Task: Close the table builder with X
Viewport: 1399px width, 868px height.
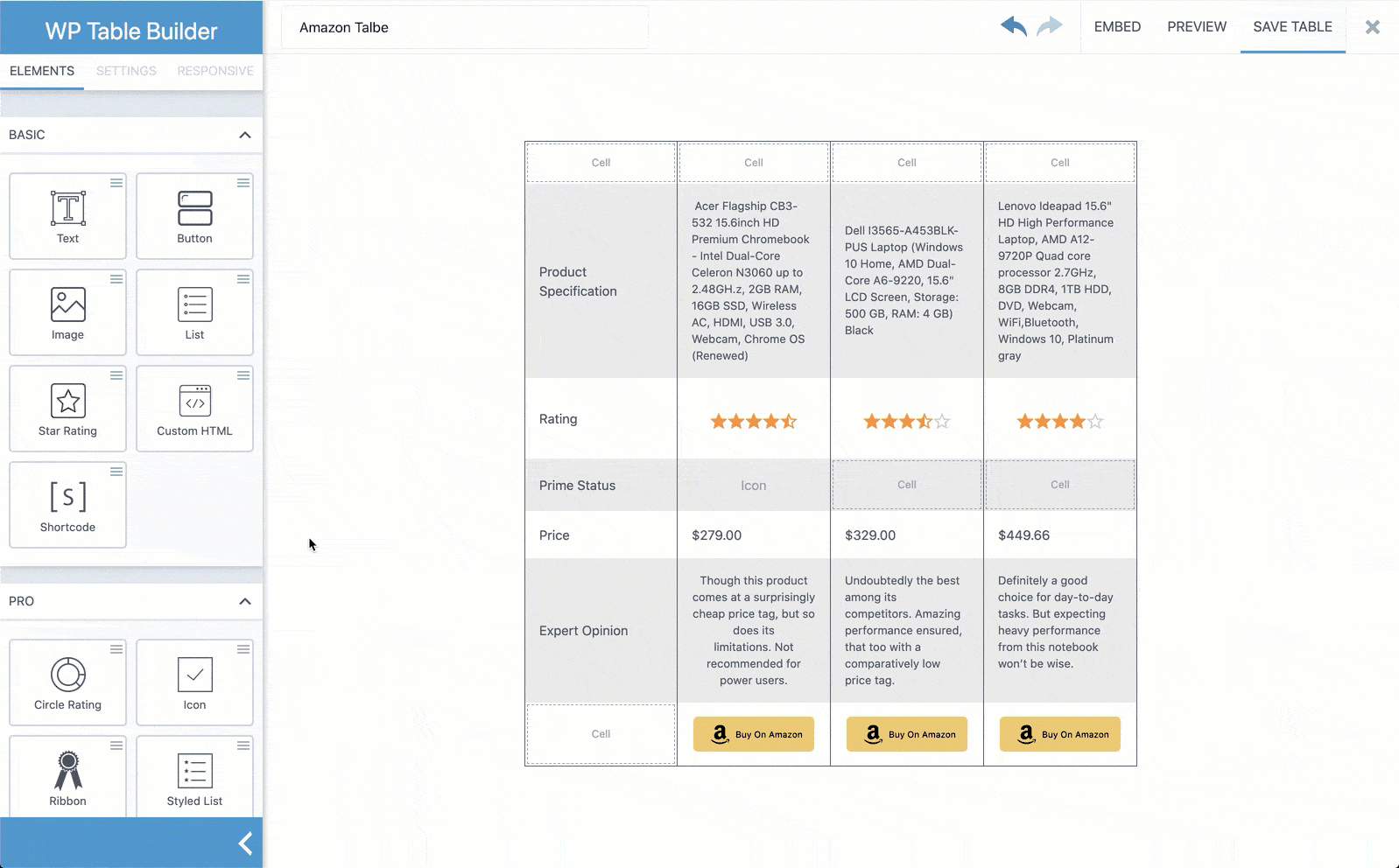Action: coord(1373,27)
